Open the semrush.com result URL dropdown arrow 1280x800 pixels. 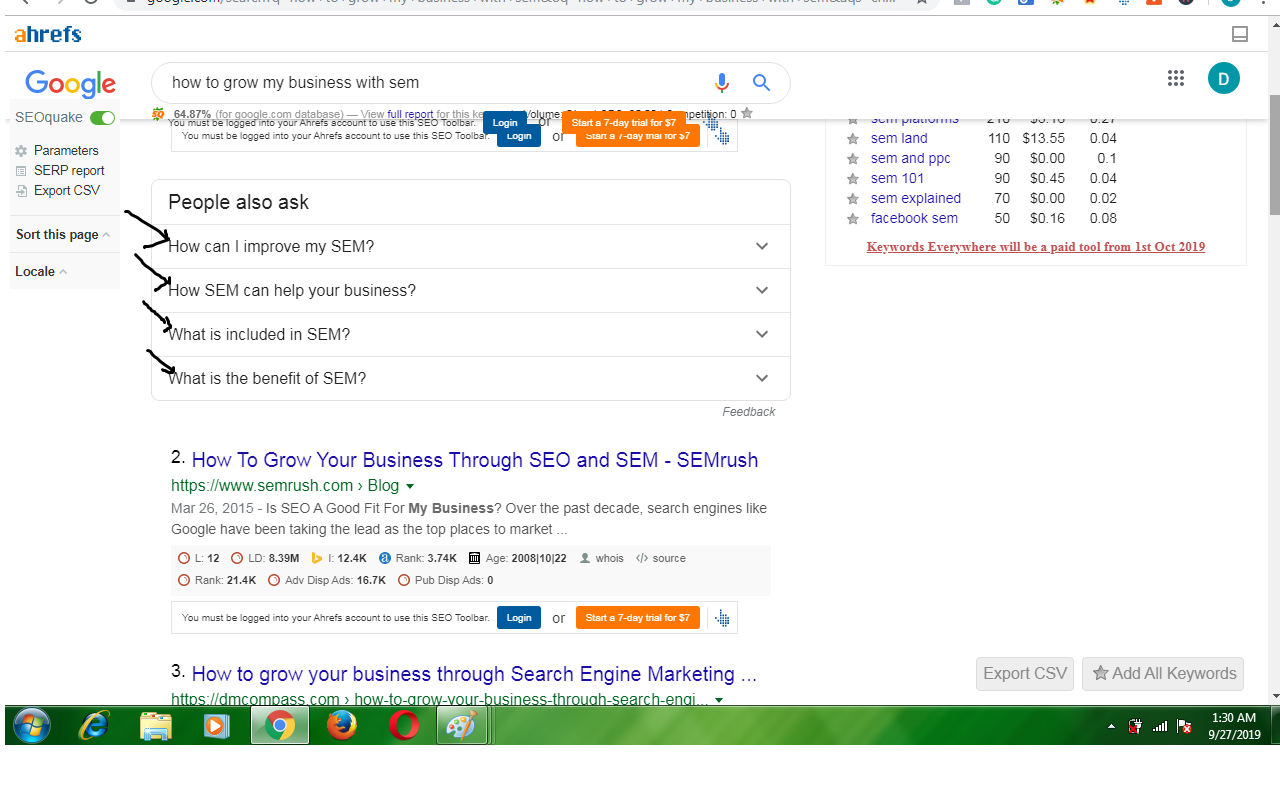coord(409,486)
